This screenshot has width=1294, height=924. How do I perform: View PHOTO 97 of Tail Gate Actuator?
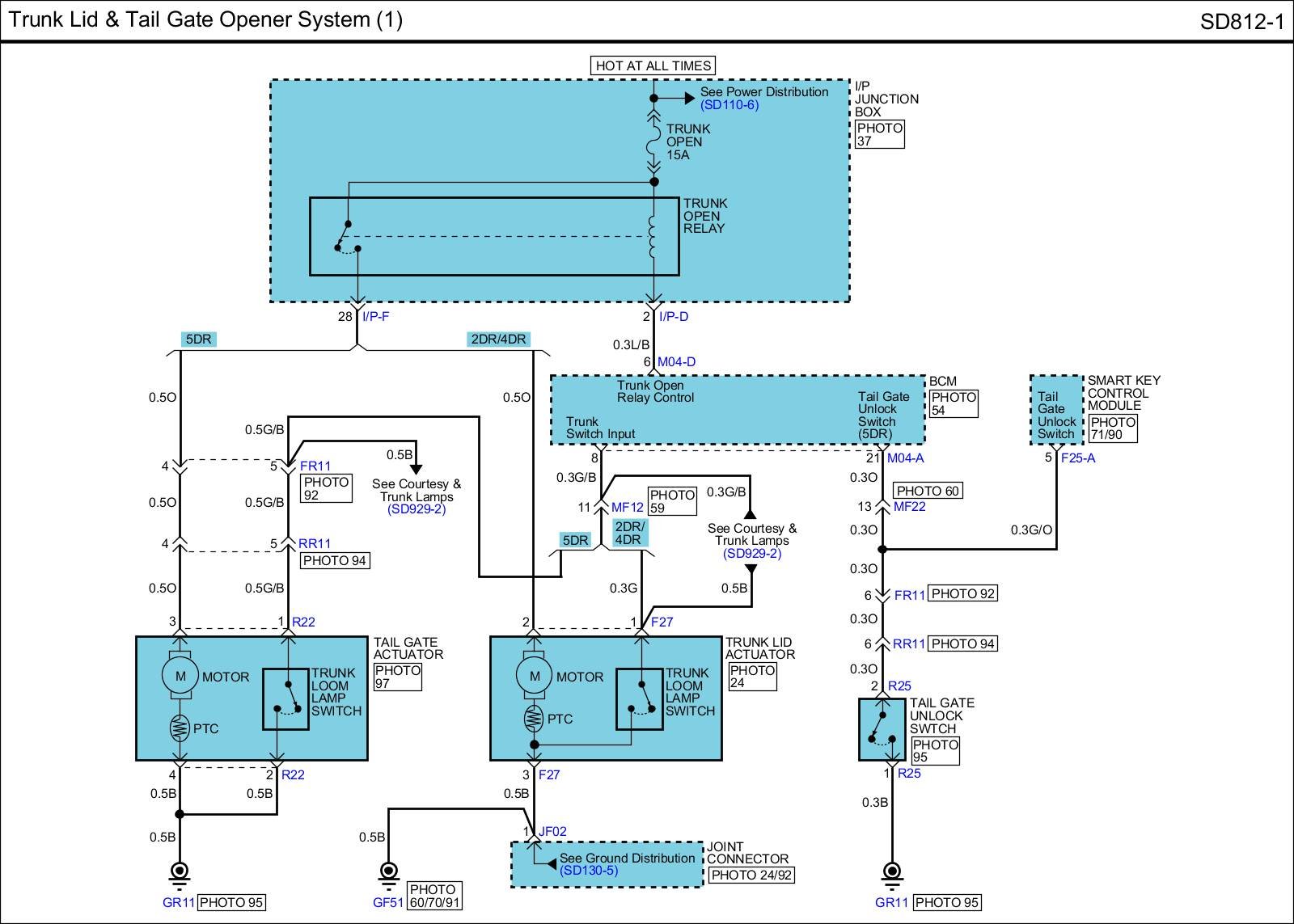click(397, 677)
